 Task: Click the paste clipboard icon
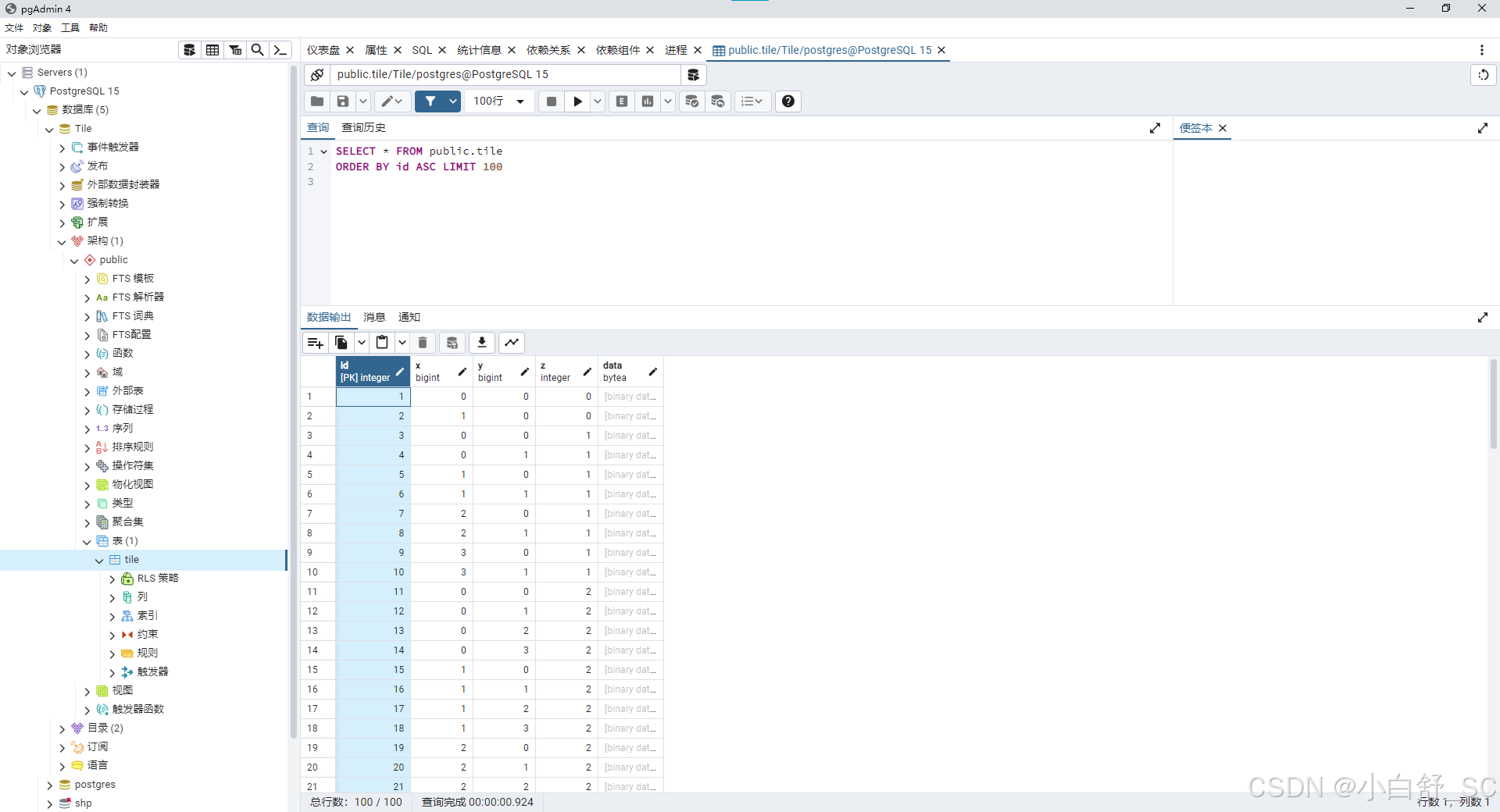(382, 343)
